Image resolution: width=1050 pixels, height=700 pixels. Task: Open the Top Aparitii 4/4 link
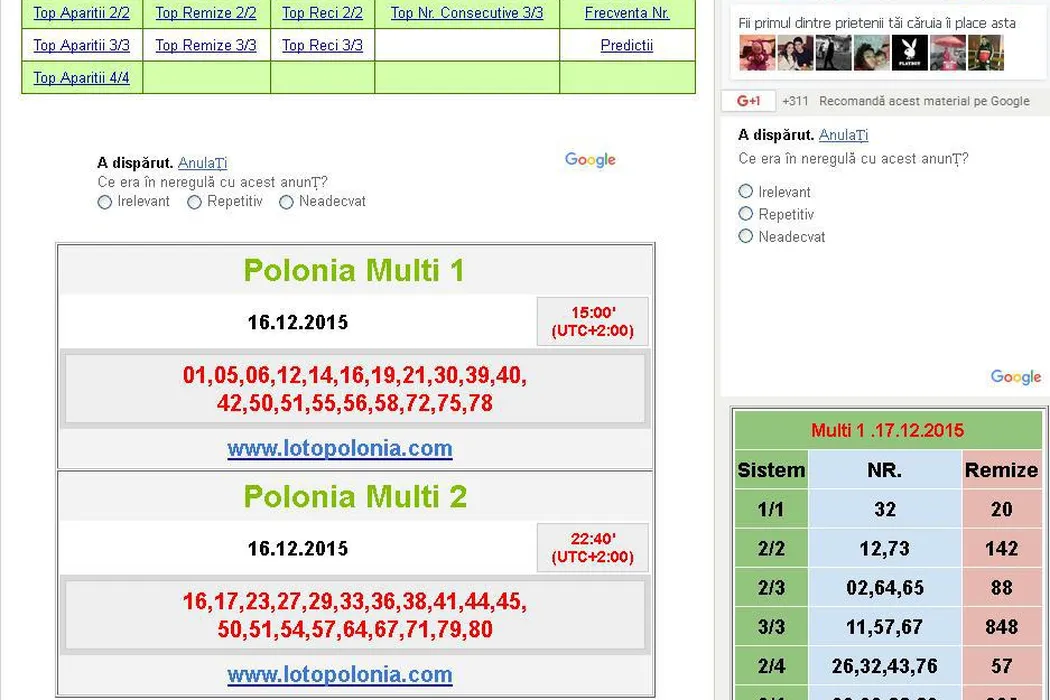(x=81, y=77)
